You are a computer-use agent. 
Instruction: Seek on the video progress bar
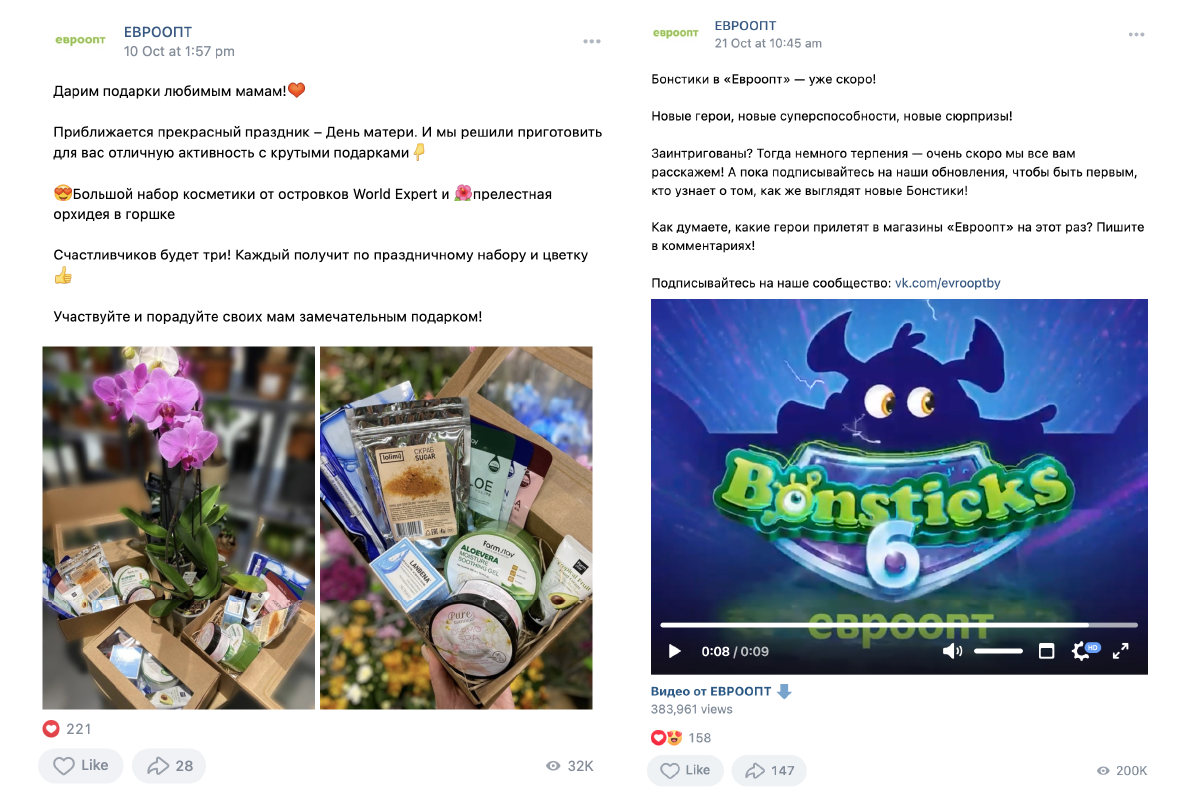point(898,625)
